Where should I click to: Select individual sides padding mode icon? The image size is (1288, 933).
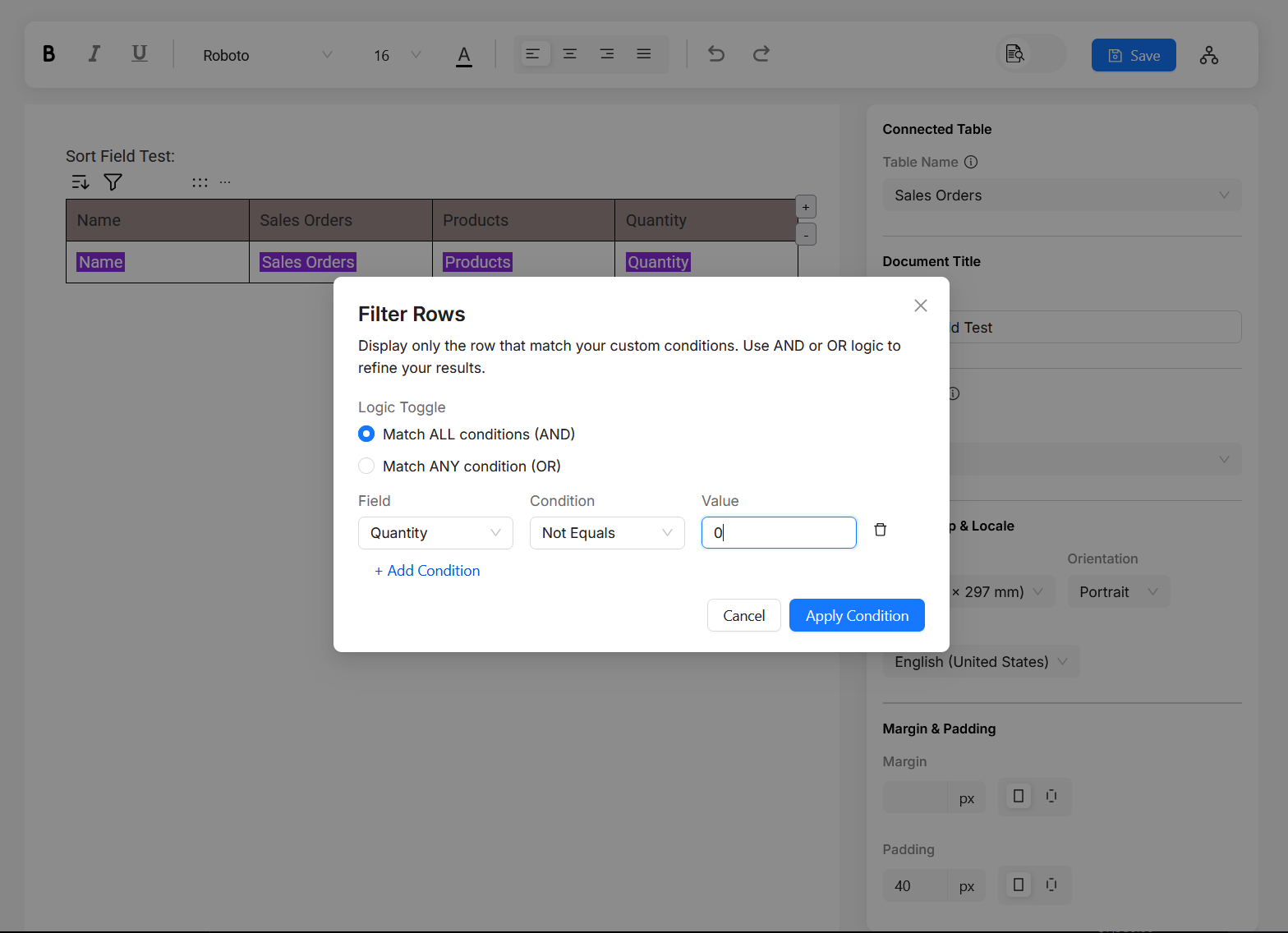[1051, 885]
